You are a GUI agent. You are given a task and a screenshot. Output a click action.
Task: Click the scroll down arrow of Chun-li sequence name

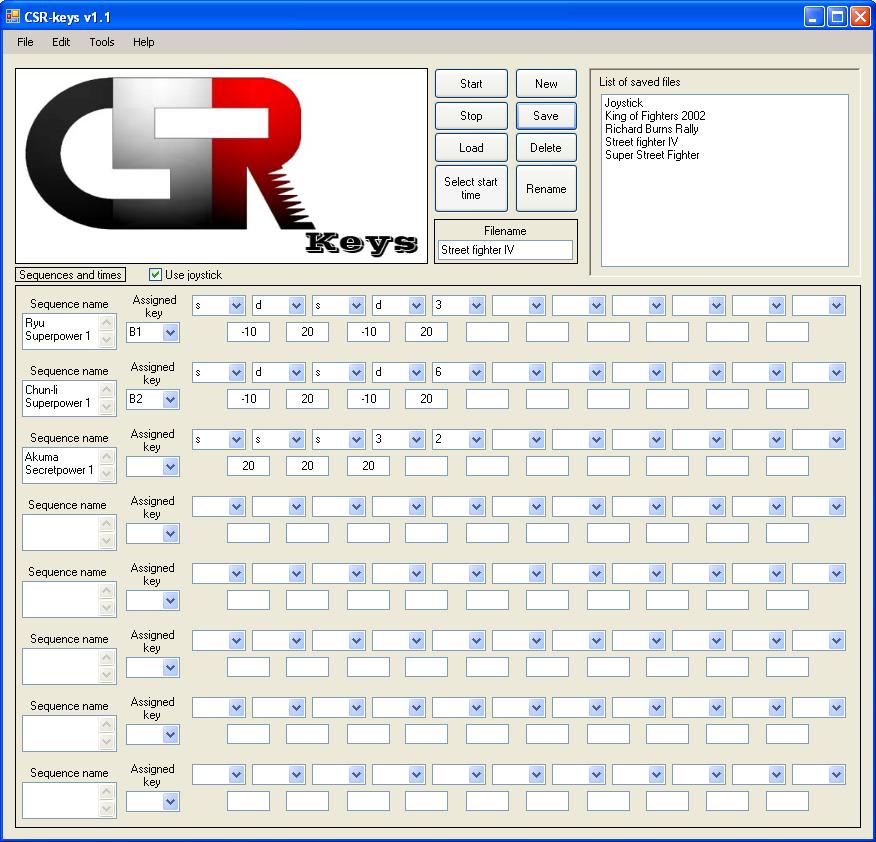pyautogui.click(x=107, y=407)
